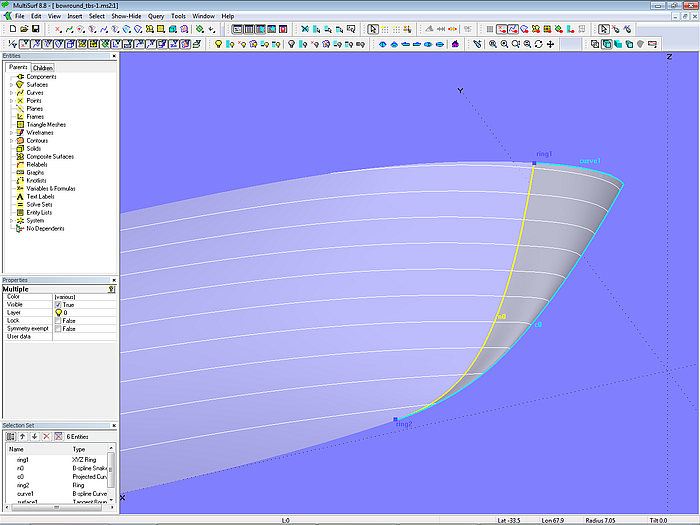Click the red X remove icon in Selection Set
Image resolution: width=700 pixels, height=525 pixels.
pos(46,436)
